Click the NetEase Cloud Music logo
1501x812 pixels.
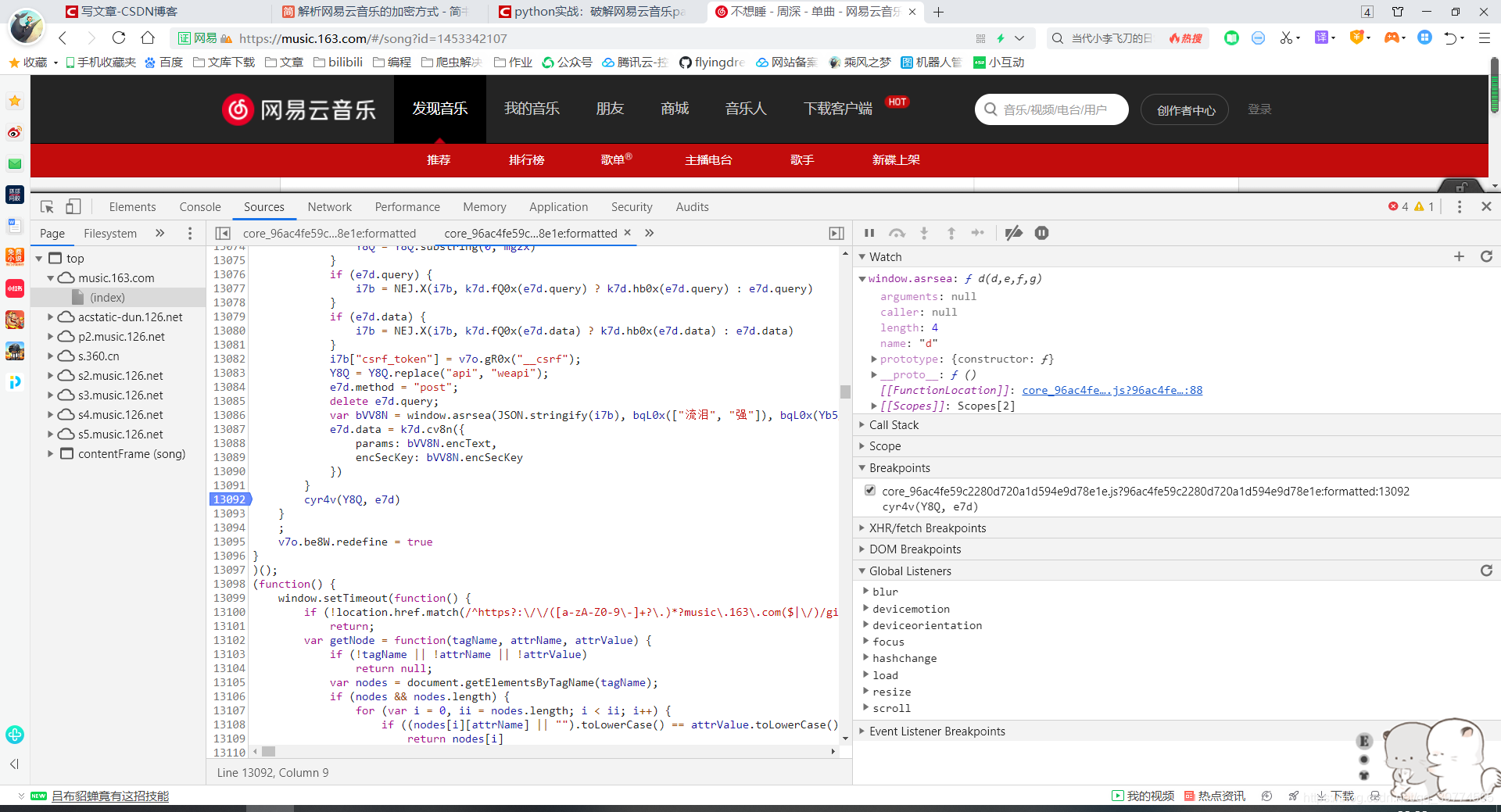click(299, 109)
